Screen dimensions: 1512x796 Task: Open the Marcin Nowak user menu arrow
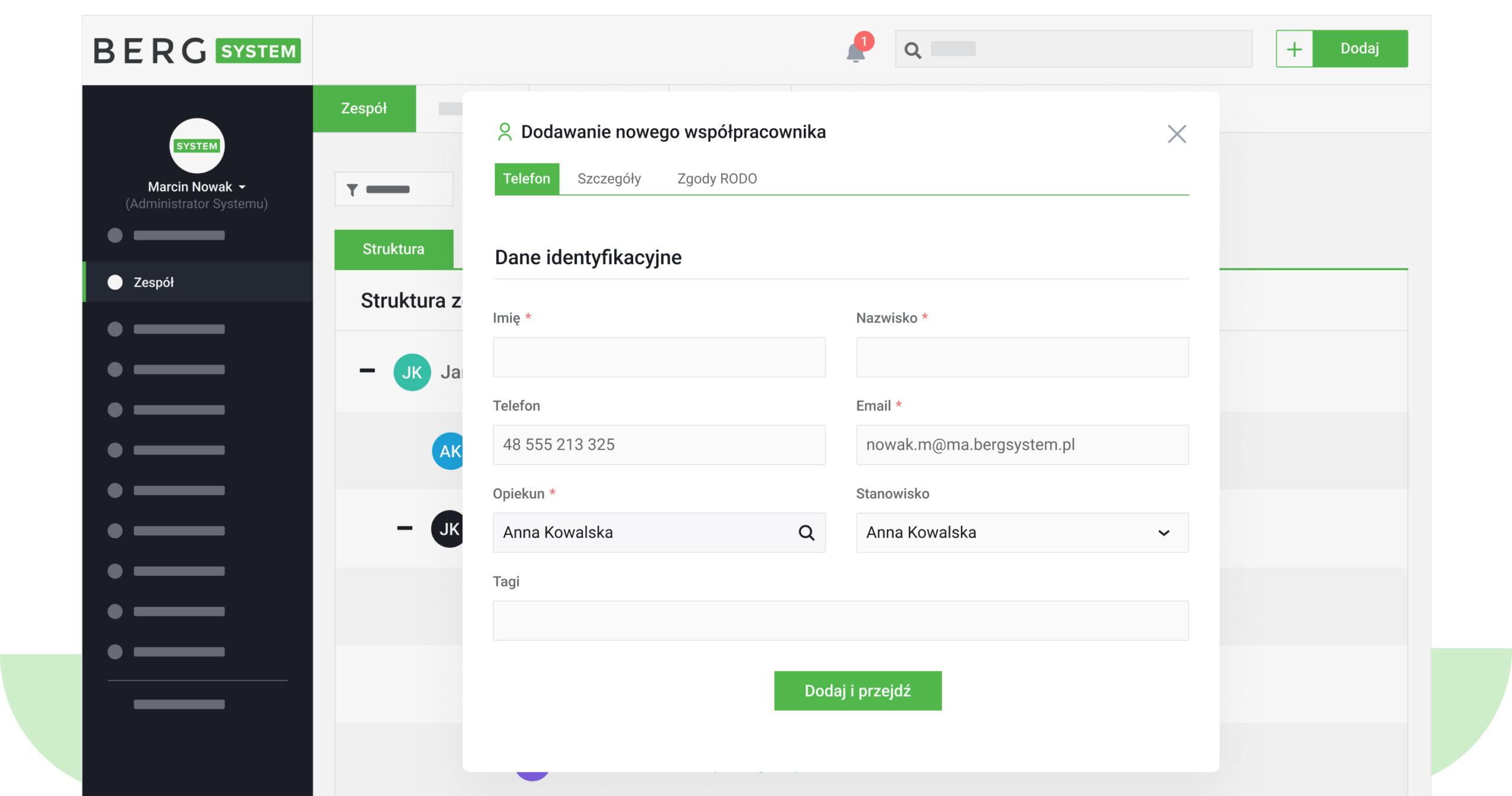click(x=242, y=187)
